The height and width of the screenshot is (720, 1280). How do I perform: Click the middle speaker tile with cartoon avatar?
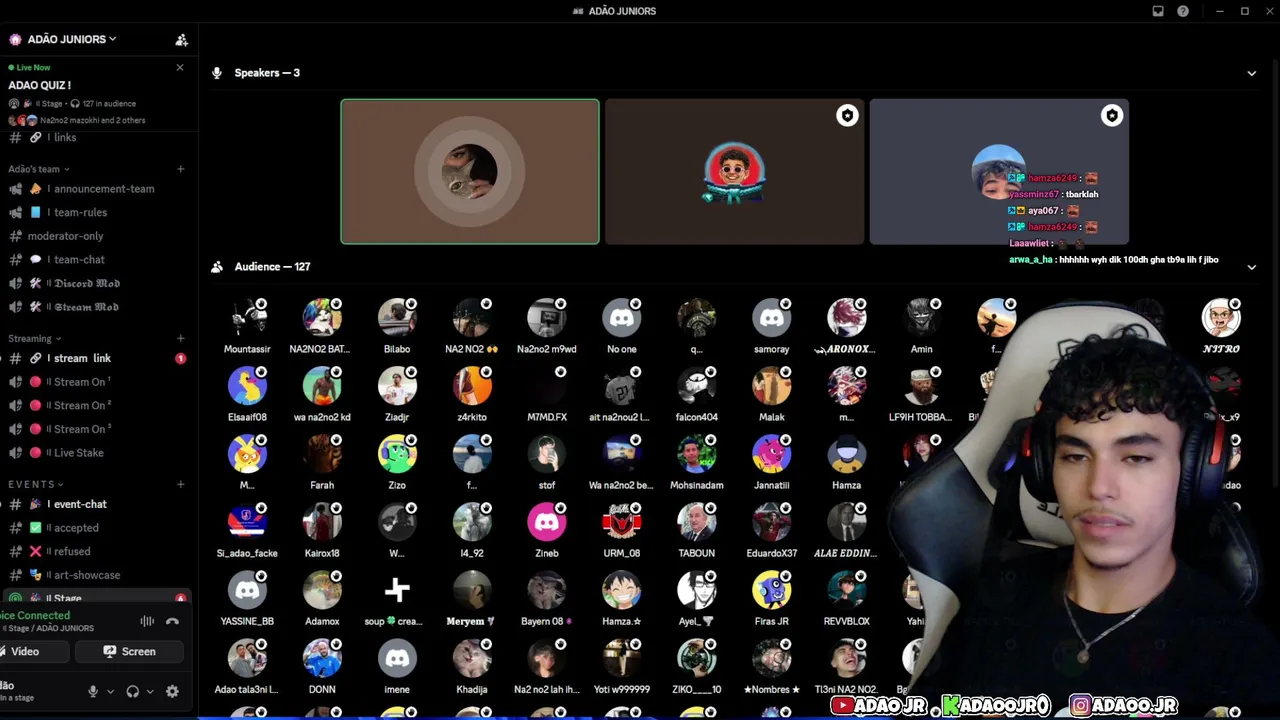(734, 171)
